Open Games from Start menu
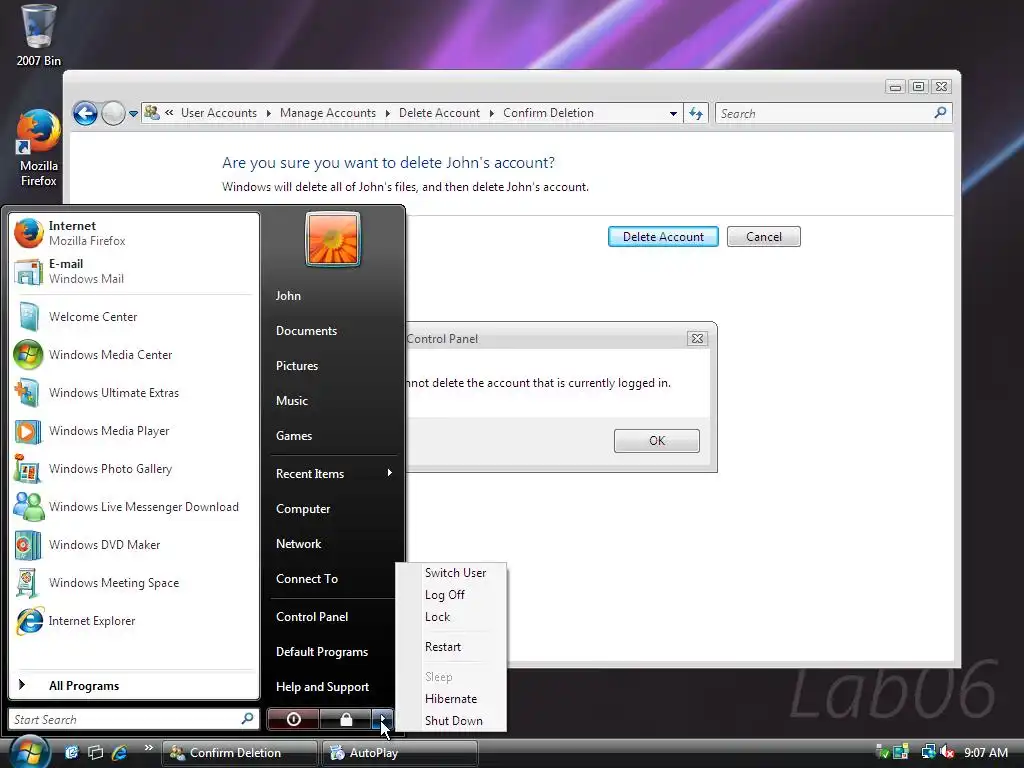The height and width of the screenshot is (768, 1024). click(334, 436)
